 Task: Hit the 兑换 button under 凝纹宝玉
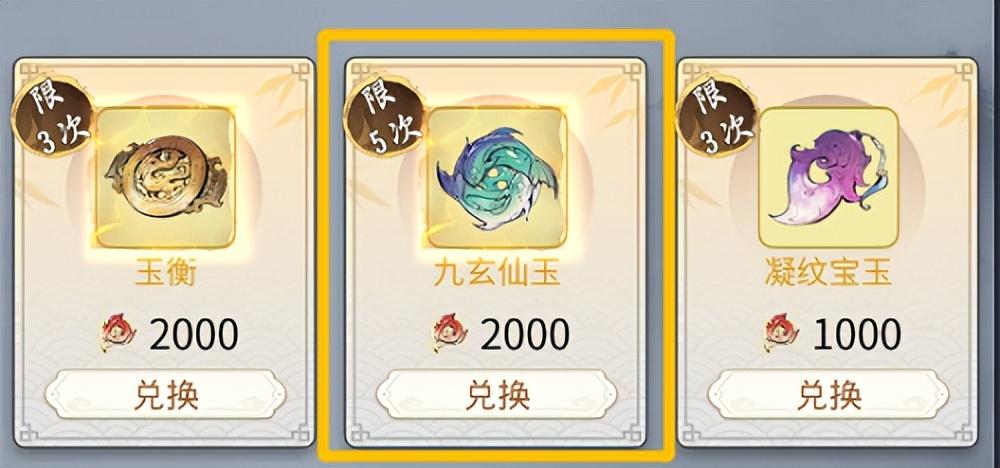tap(828, 394)
